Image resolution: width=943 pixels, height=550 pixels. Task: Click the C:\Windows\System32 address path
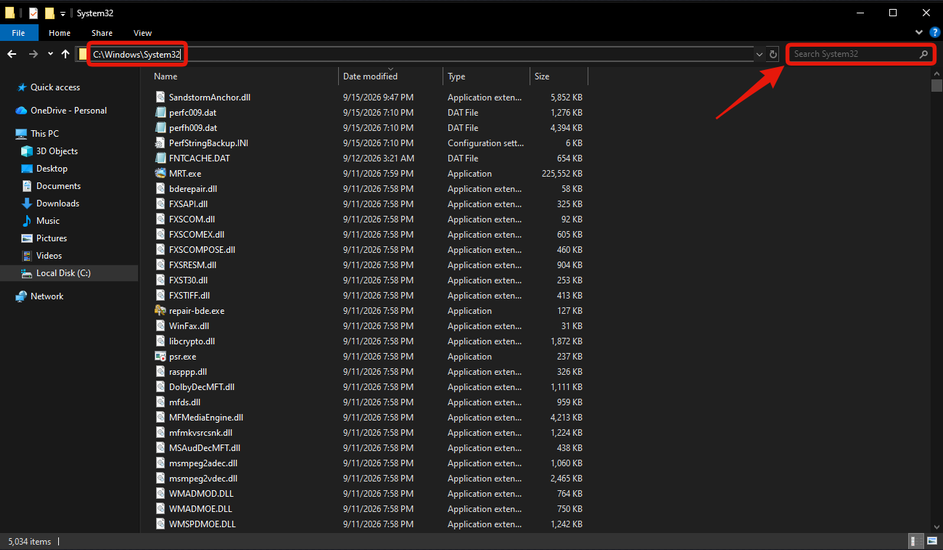tap(137, 54)
